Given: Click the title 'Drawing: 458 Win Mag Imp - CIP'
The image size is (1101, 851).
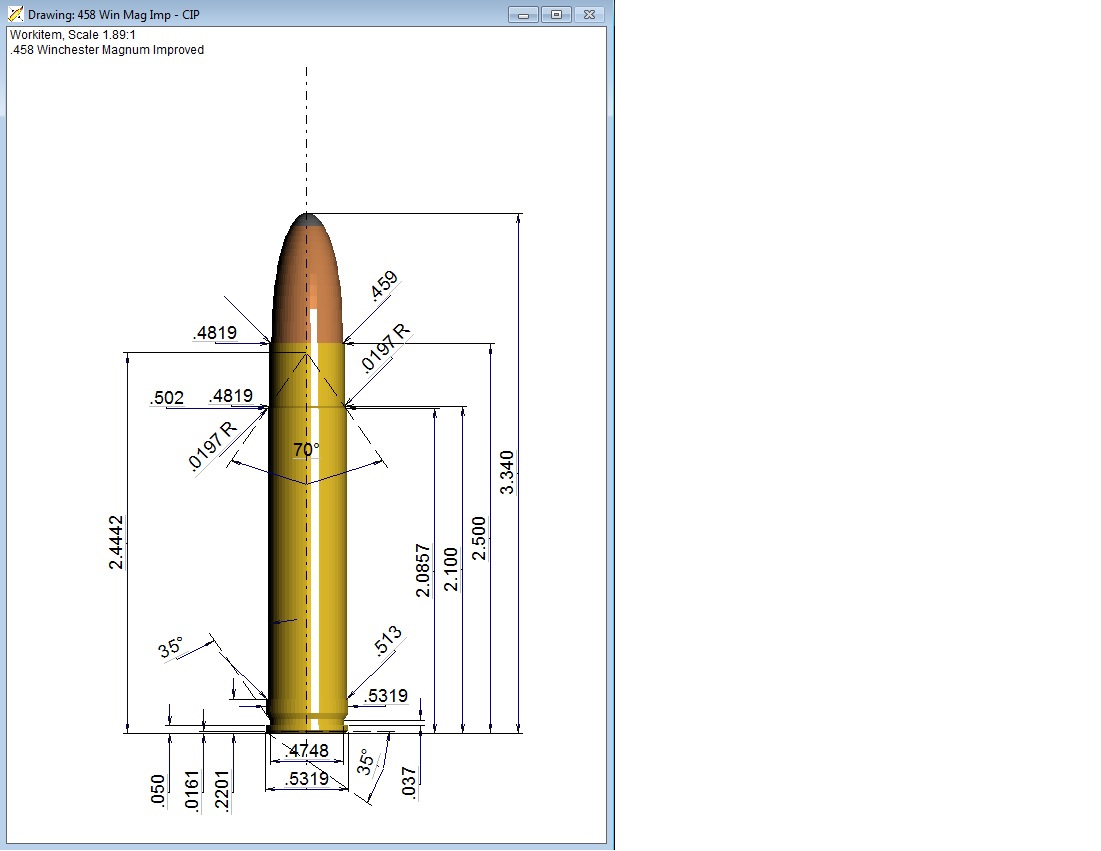Looking at the screenshot, I should click(114, 15).
